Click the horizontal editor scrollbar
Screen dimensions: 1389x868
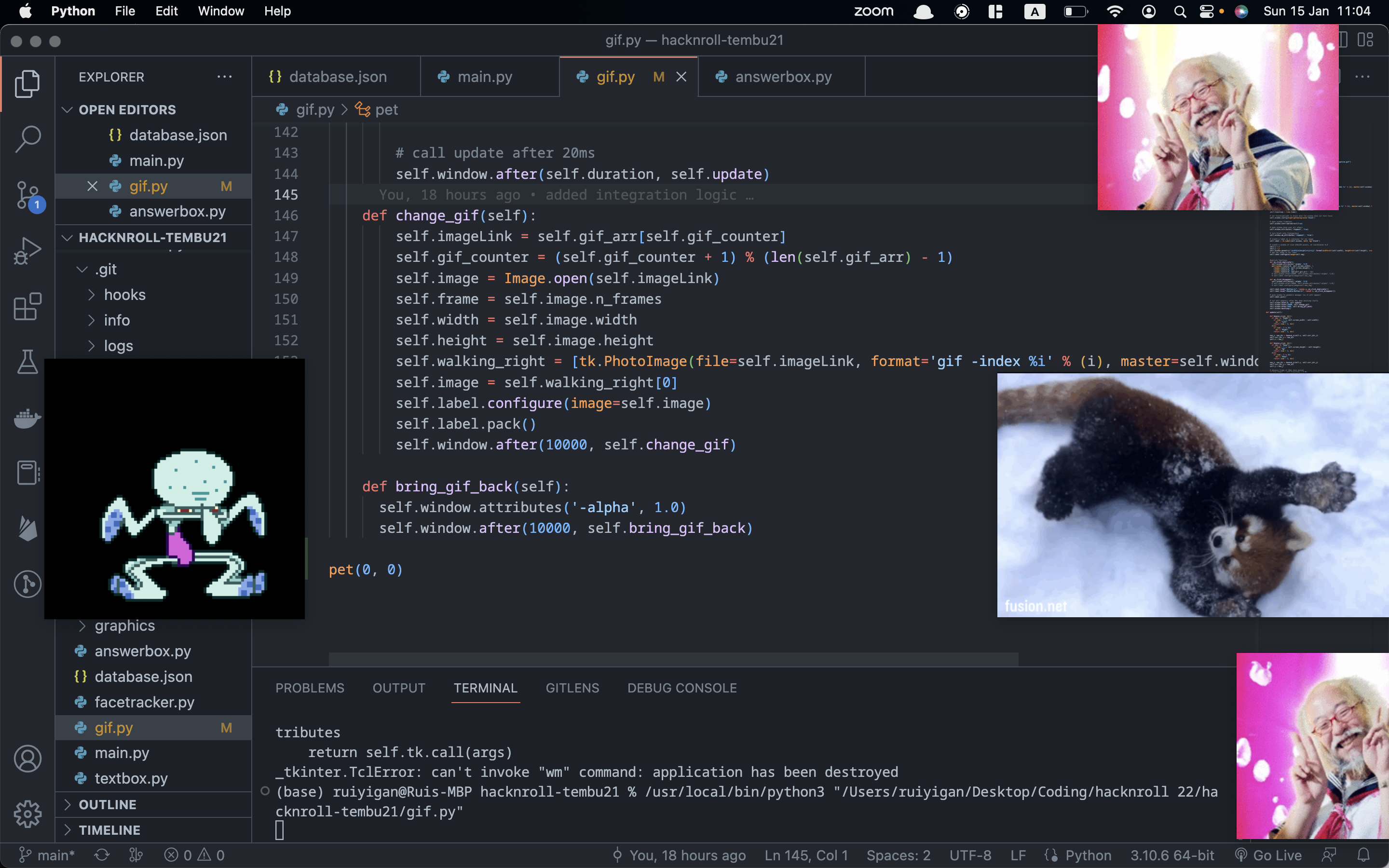click(x=673, y=659)
